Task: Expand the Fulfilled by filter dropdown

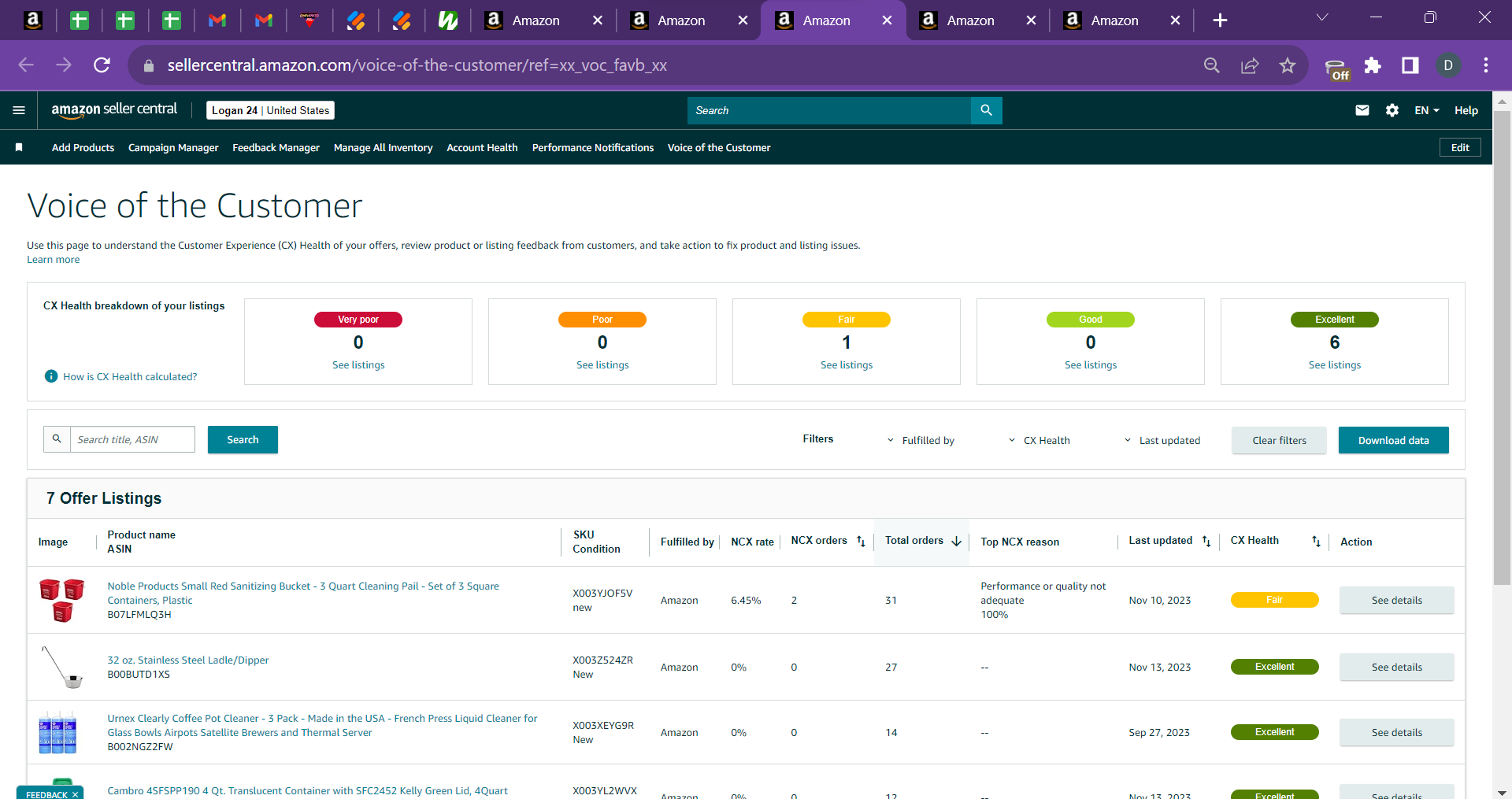Action: pos(921,440)
